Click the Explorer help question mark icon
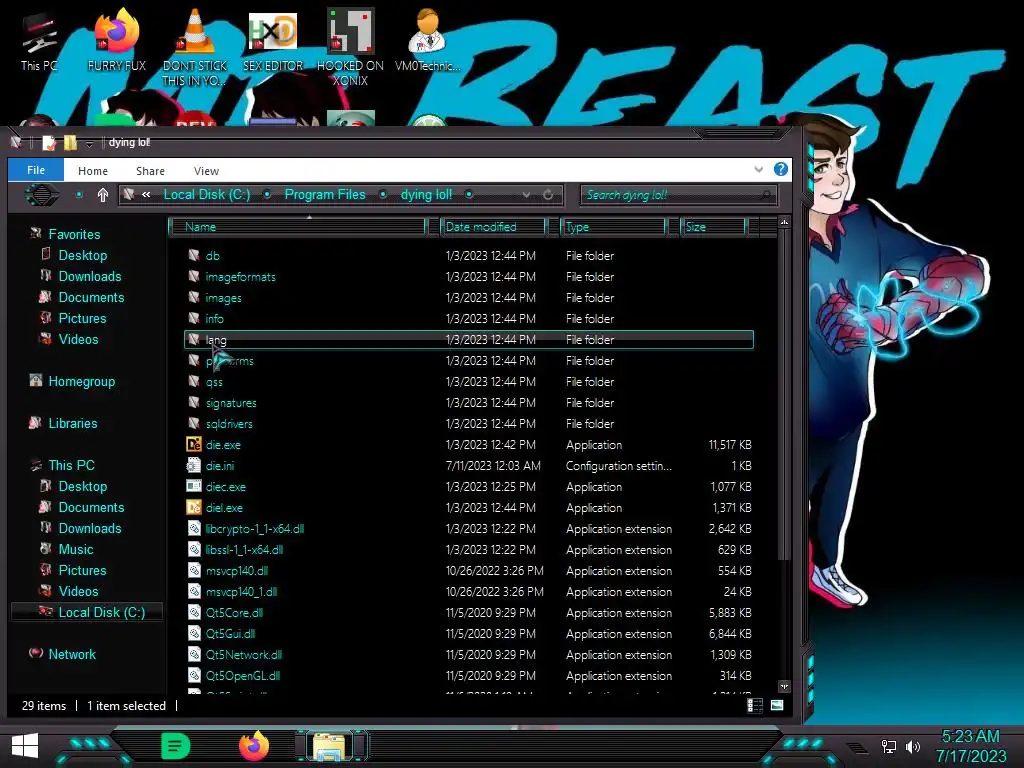1024x768 pixels. coord(780,170)
